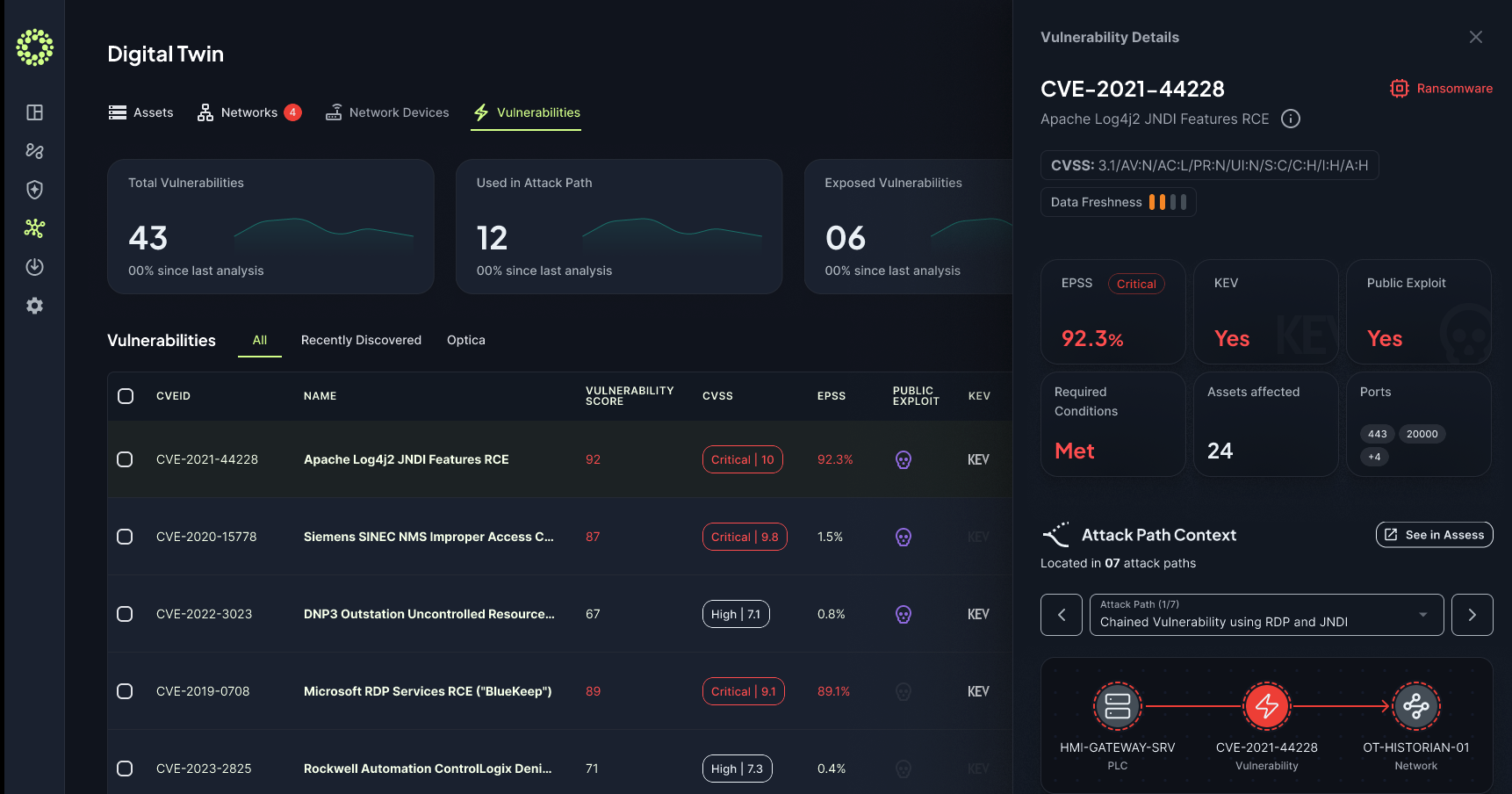Switch to the Optica filter tab
This screenshot has width=1512, height=794.
[x=466, y=340]
